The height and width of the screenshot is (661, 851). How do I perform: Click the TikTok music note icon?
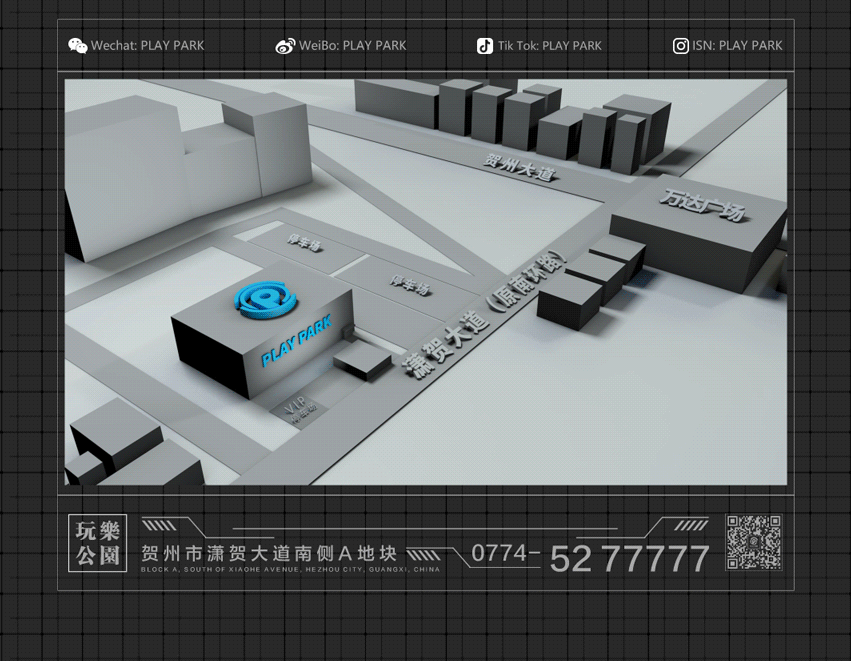(485, 46)
